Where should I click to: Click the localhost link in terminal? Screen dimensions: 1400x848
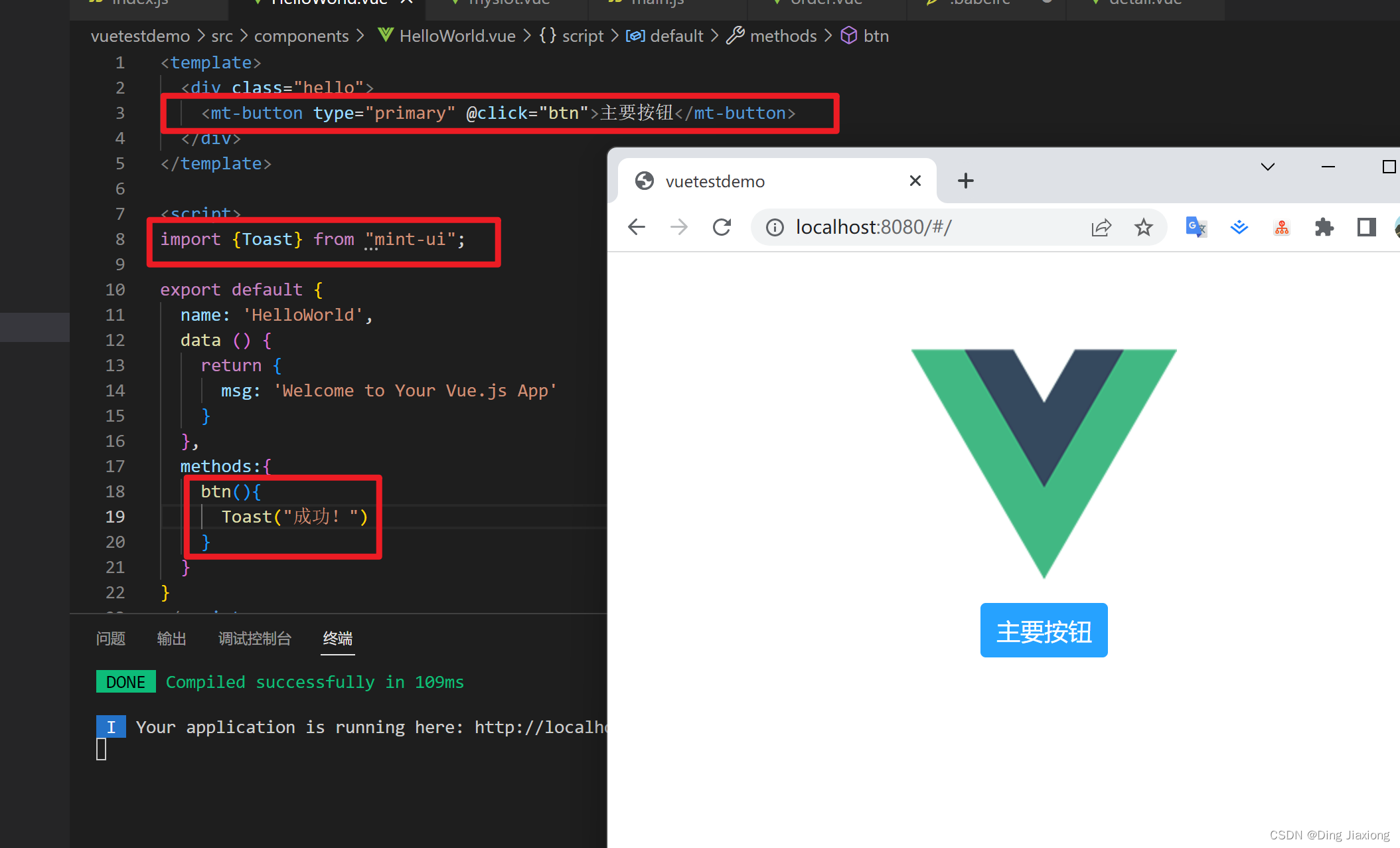(539, 727)
